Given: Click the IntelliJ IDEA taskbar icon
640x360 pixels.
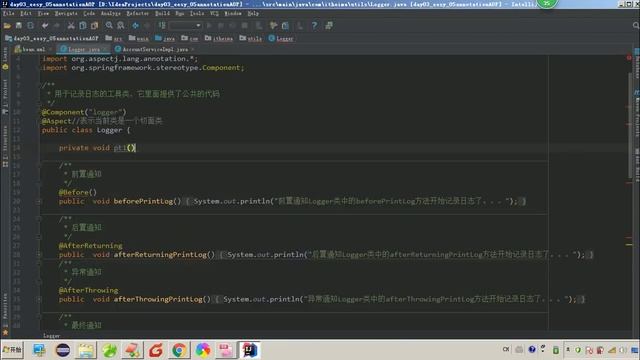Looking at the screenshot, I should [249, 350].
